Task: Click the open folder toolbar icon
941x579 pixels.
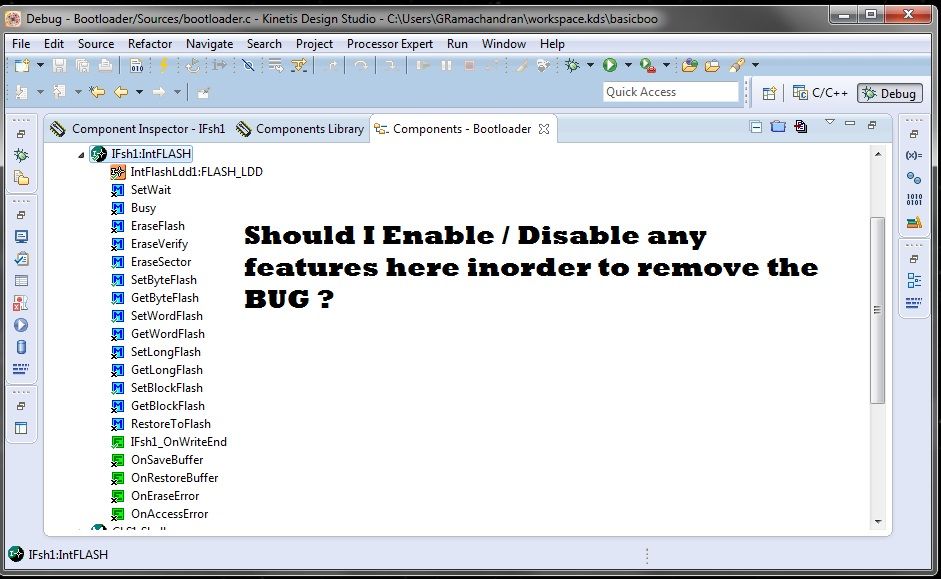Action: click(x=712, y=65)
